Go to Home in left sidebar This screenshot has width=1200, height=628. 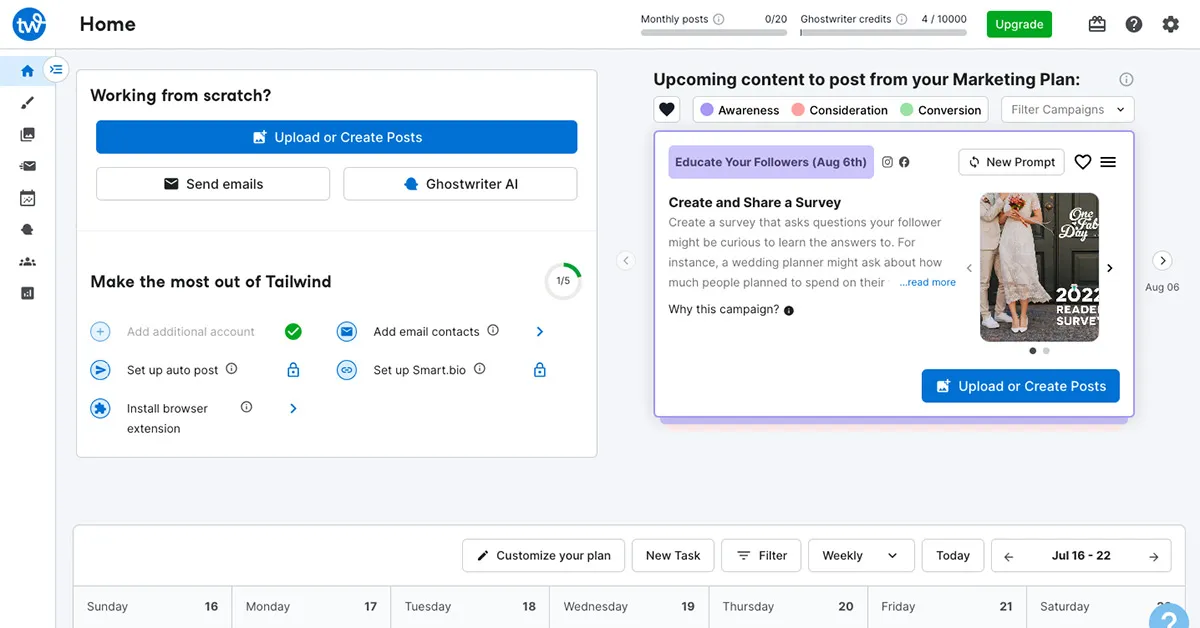28,71
